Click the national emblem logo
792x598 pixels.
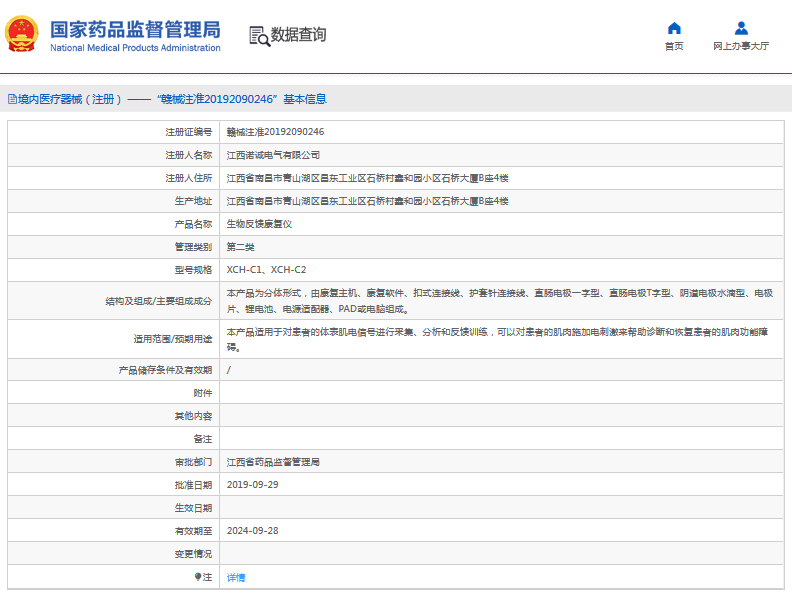[22, 34]
